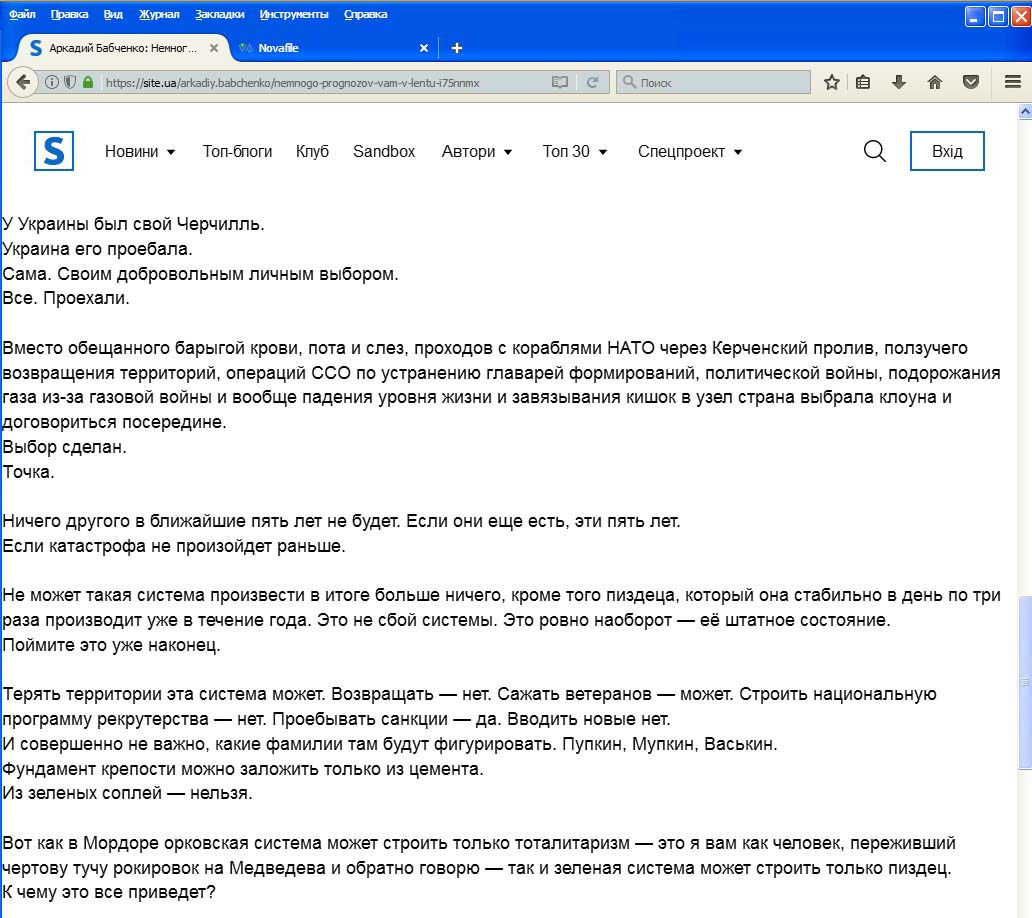
Task: Click the line "Поймите это уже наконец."
Action: pyautogui.click(x=111, y=645)
